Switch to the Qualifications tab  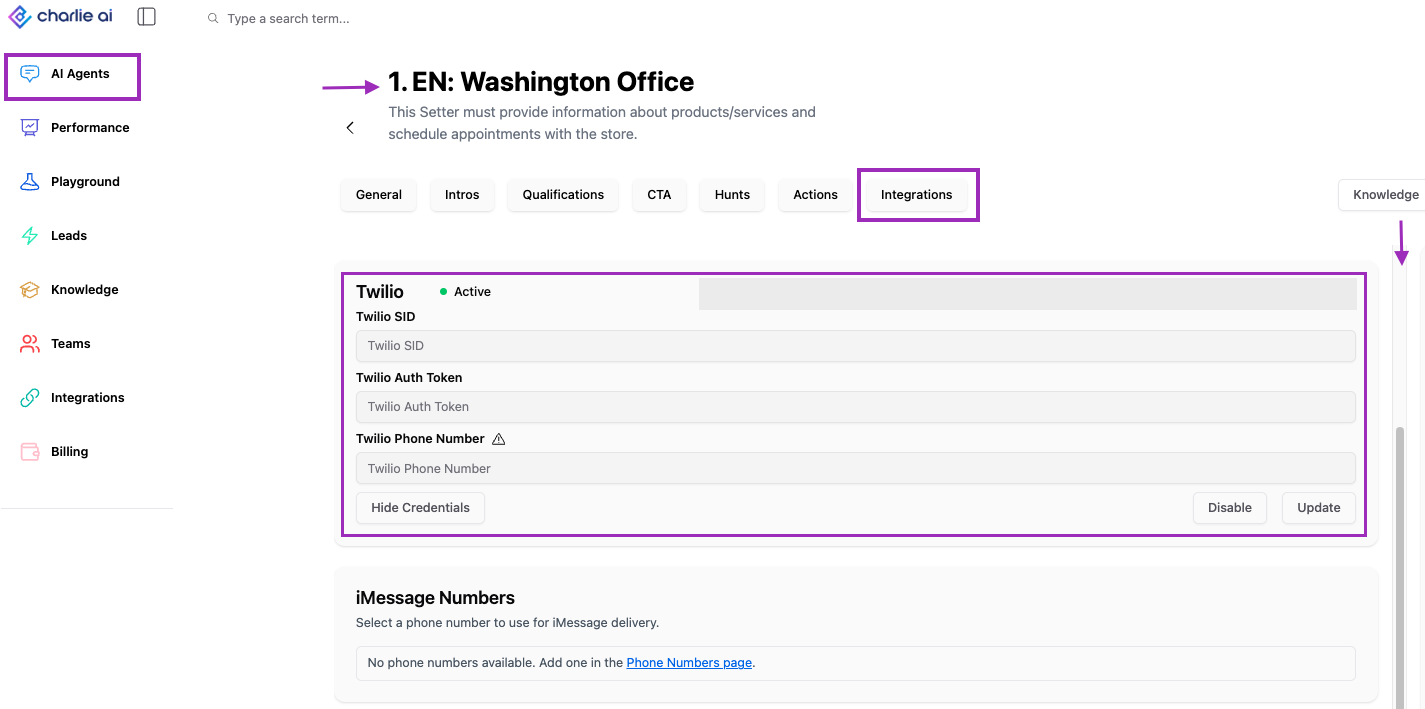[x=563, y=195]
